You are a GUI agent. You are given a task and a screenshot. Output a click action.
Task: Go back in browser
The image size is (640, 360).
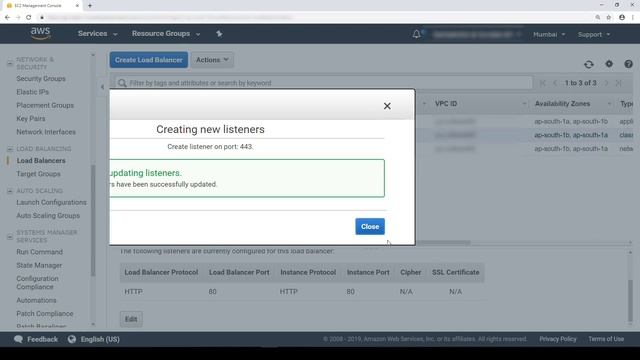click(x=7, y=18)
